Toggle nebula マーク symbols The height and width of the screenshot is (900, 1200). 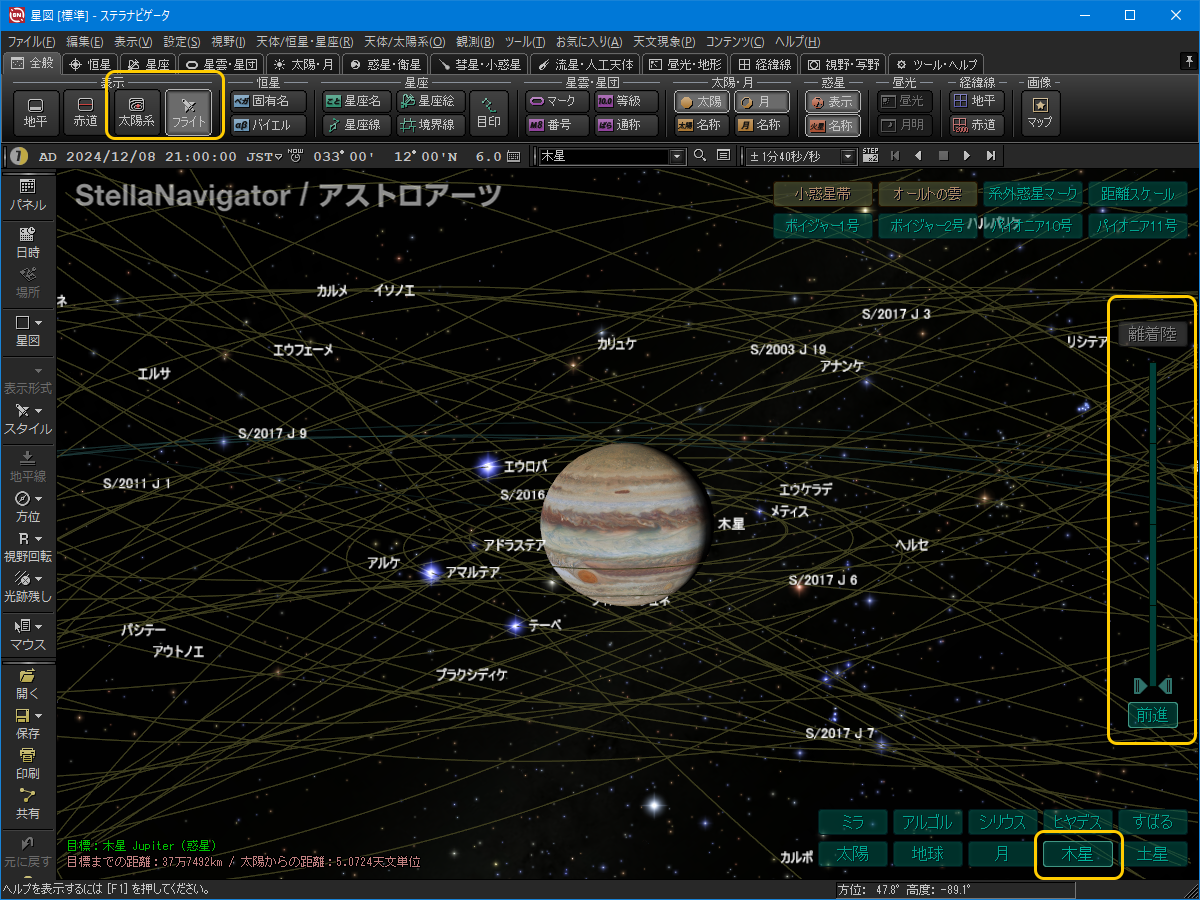click(556, 101)
